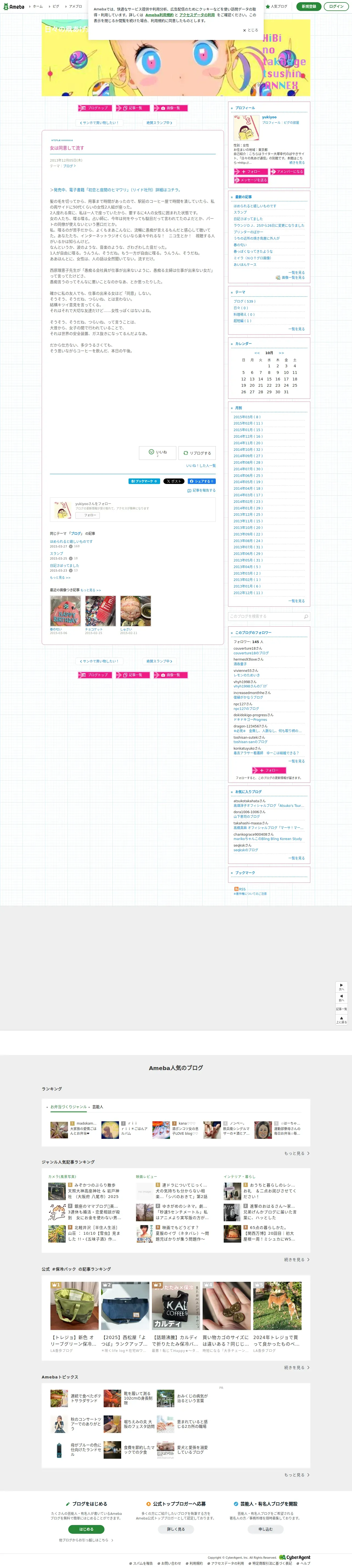The height and width of the screenshot is (1568, 352).
Task: Click 申し込む button for celebrity blog
Action: pos(266,1529)
